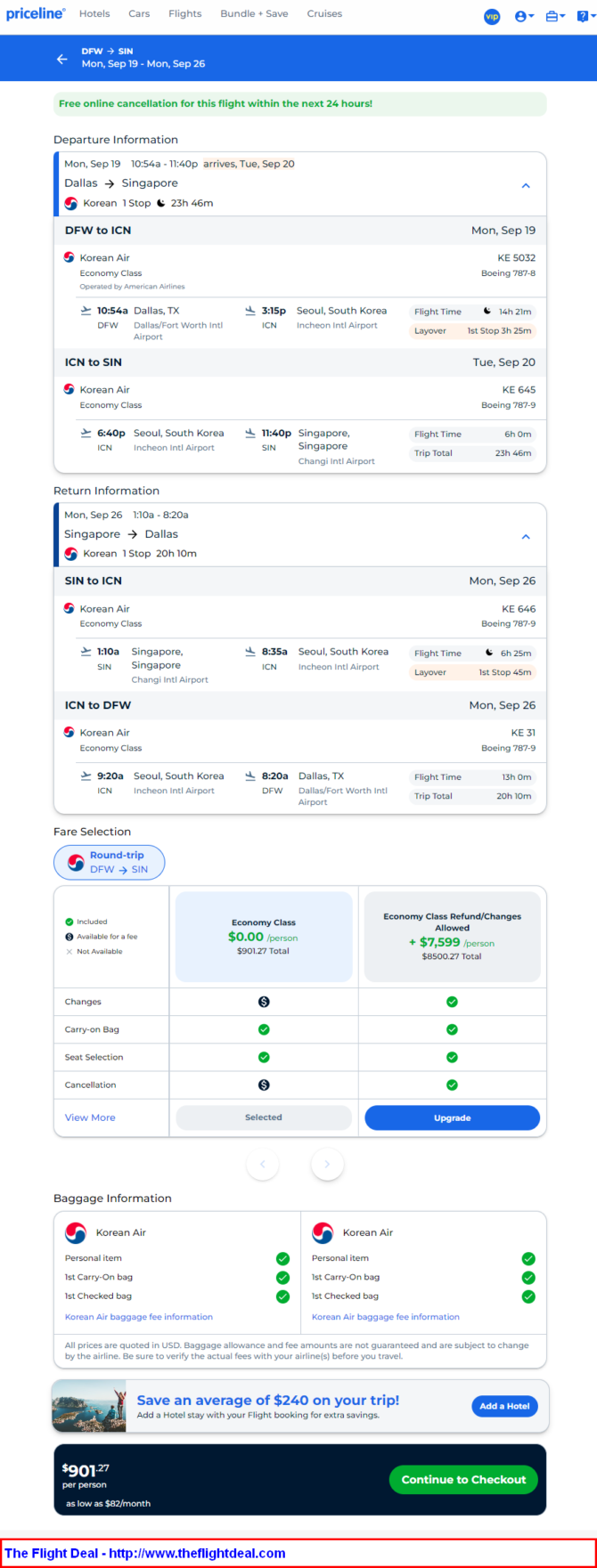Viewport: 597px width, 1568px height.
Task: Click the Included legend check icon
Action: point(70,922)
